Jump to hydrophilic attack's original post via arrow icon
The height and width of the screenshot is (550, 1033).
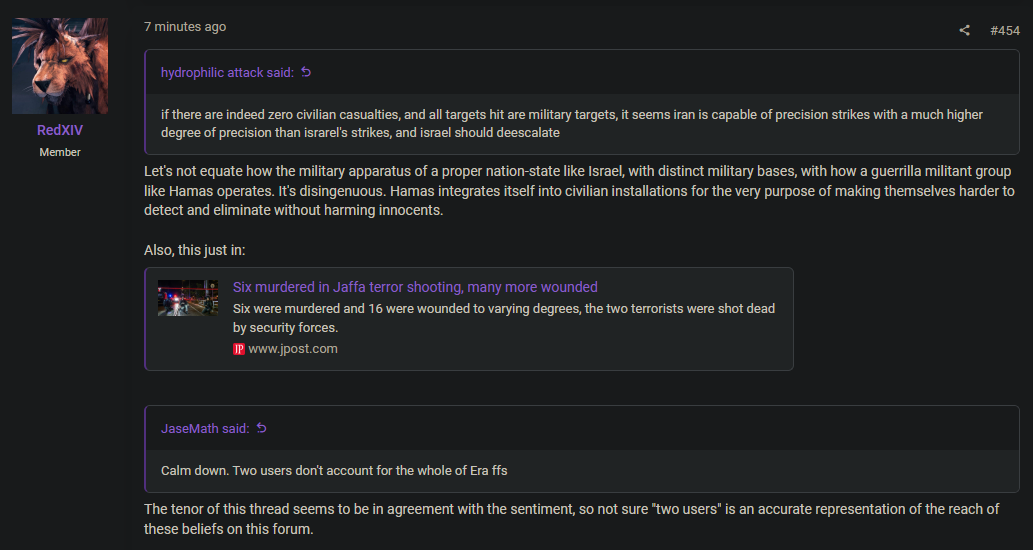coord(306,72)
